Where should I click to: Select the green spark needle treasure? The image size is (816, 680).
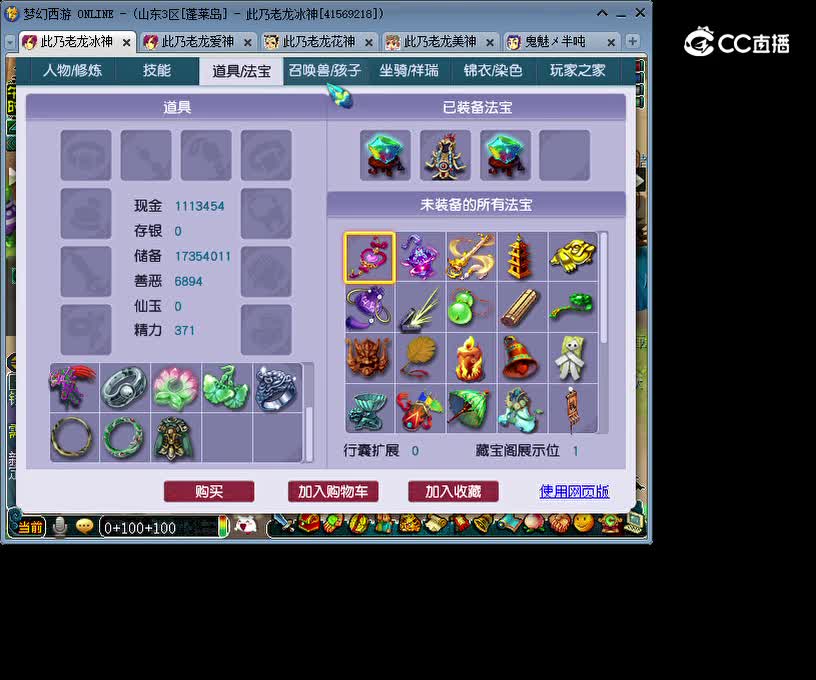point(420,308)
